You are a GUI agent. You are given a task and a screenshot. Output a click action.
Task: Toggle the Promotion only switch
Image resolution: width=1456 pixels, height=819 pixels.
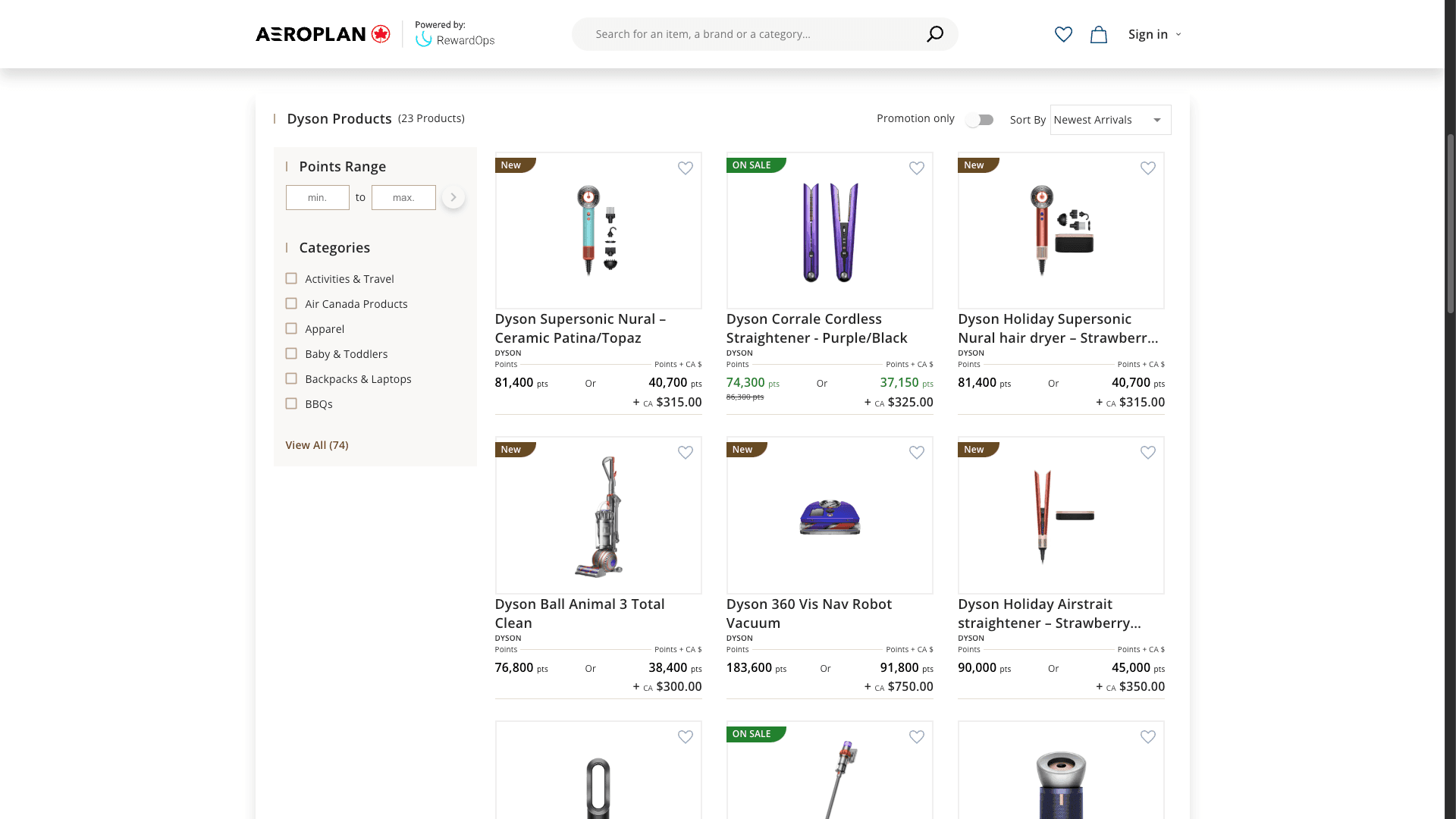coord(979,120)
